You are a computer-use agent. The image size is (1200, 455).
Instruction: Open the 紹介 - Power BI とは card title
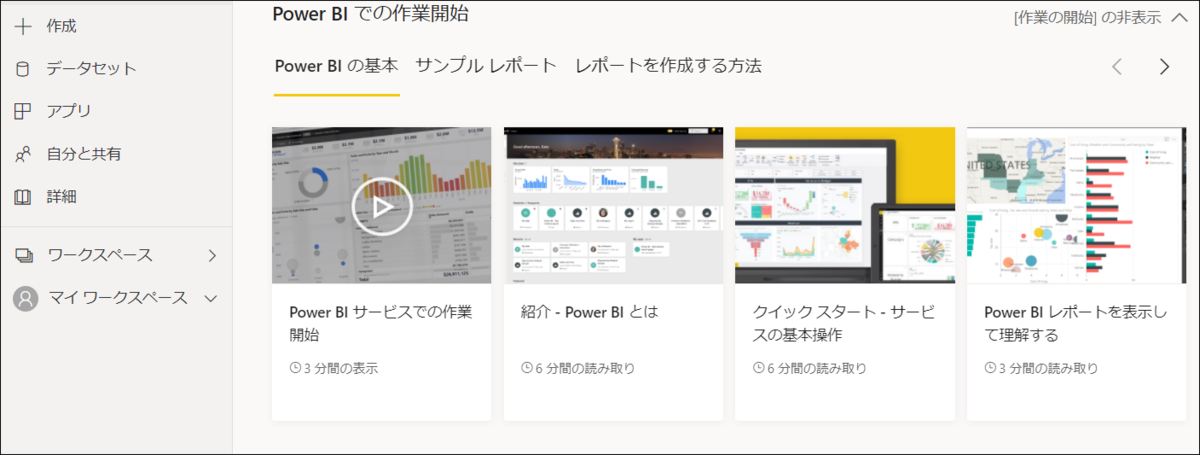(x=590, y=311)
